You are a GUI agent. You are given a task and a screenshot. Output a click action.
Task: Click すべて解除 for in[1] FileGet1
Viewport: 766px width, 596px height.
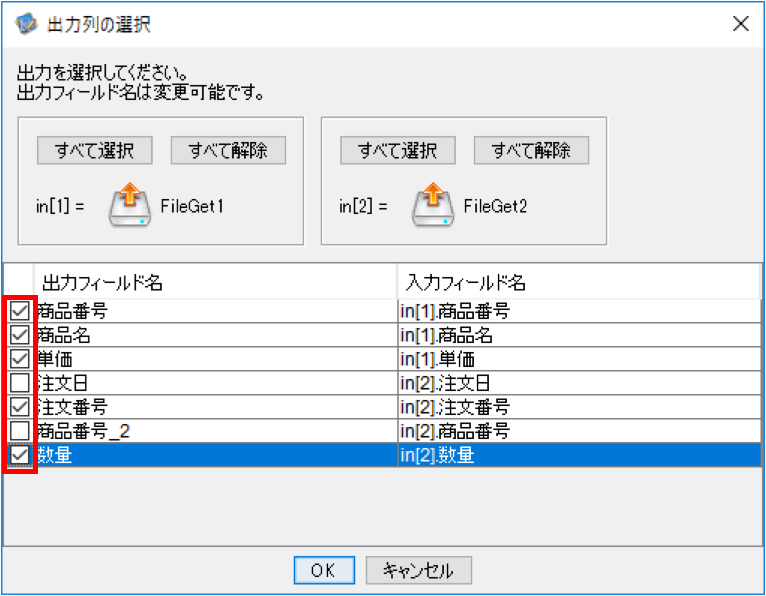pos(228,150)
